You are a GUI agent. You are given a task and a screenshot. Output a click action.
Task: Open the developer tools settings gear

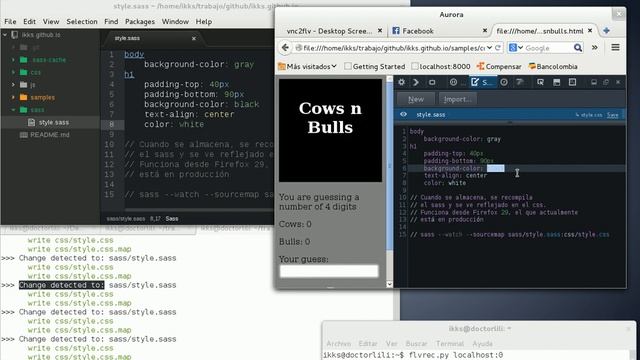(x=402, y=82)
